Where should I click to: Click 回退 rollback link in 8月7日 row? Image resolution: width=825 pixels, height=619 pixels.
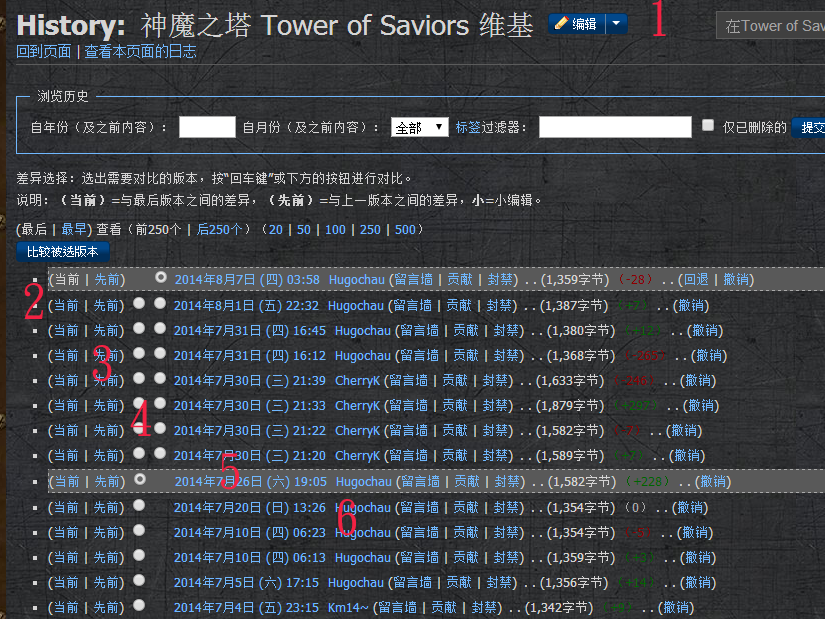[x=696, y=279]
